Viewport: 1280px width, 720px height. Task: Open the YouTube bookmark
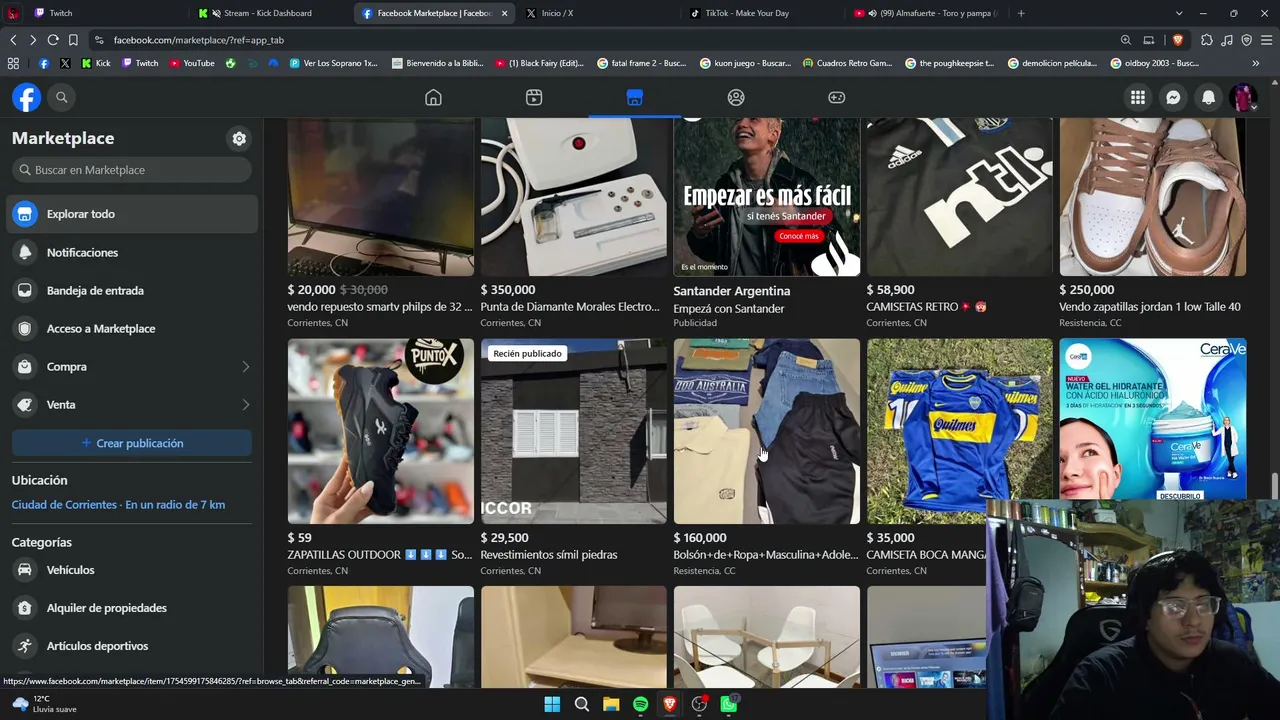coord(192,63)
